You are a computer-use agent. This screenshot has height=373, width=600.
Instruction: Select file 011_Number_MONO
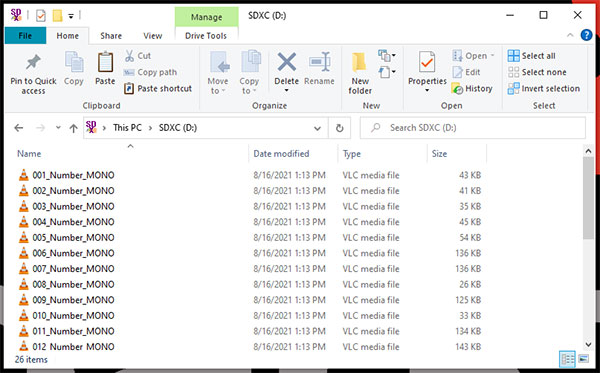tap(73, 331)
